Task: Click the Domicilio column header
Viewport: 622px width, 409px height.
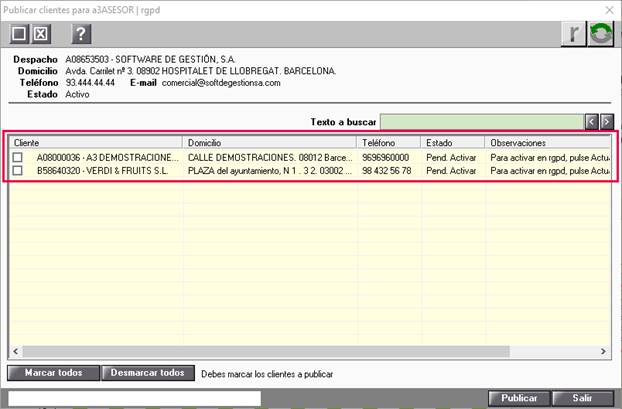Action: coord(269,142)
